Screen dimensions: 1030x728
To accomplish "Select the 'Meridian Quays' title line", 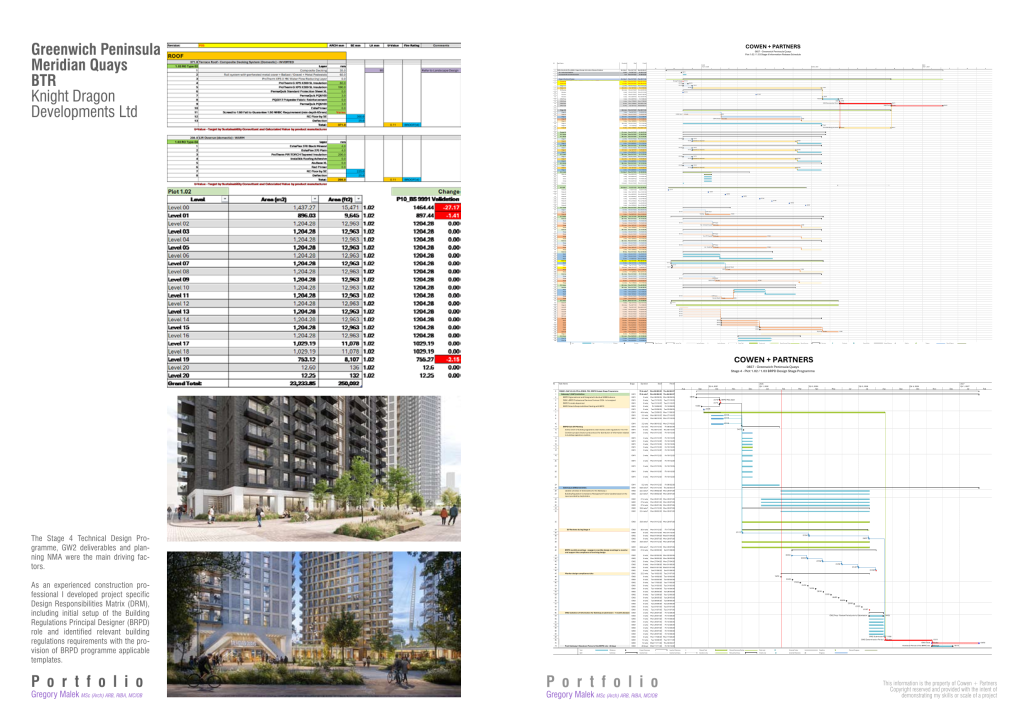I will 79,65.
